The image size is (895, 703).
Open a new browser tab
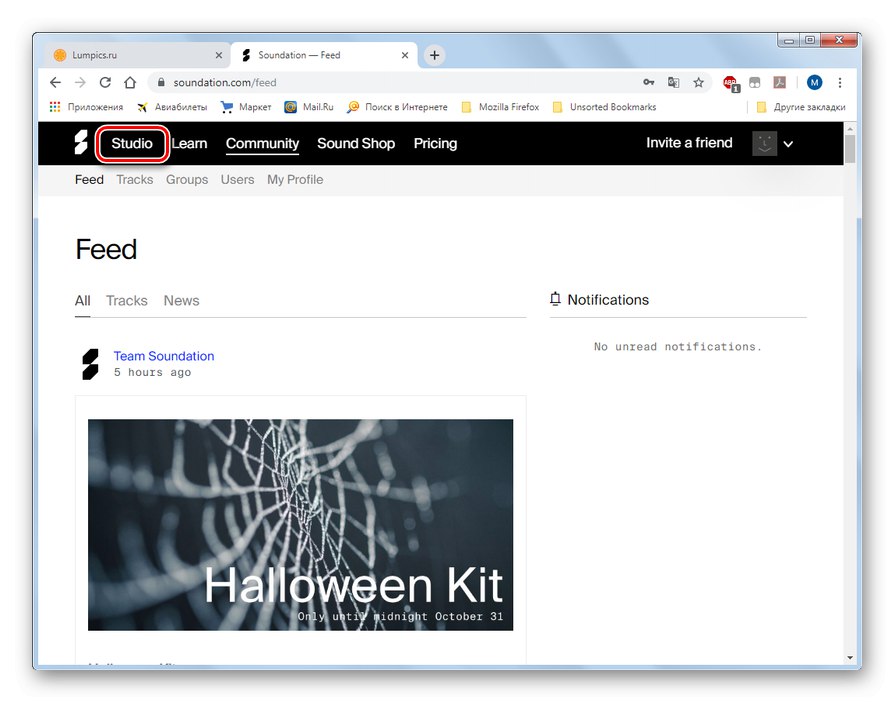click(434, 55)
